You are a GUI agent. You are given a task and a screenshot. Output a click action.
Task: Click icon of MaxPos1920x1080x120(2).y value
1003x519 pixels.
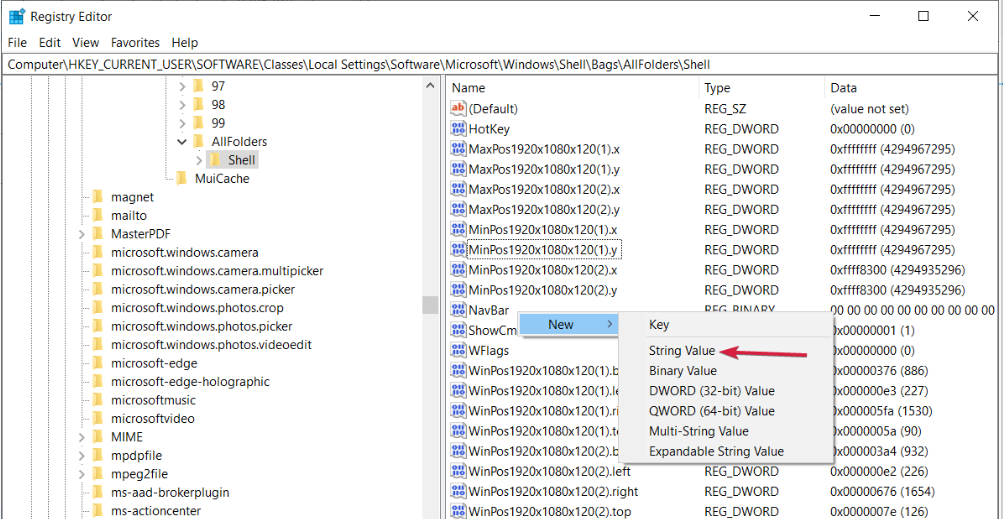click(x=459, y=209)
